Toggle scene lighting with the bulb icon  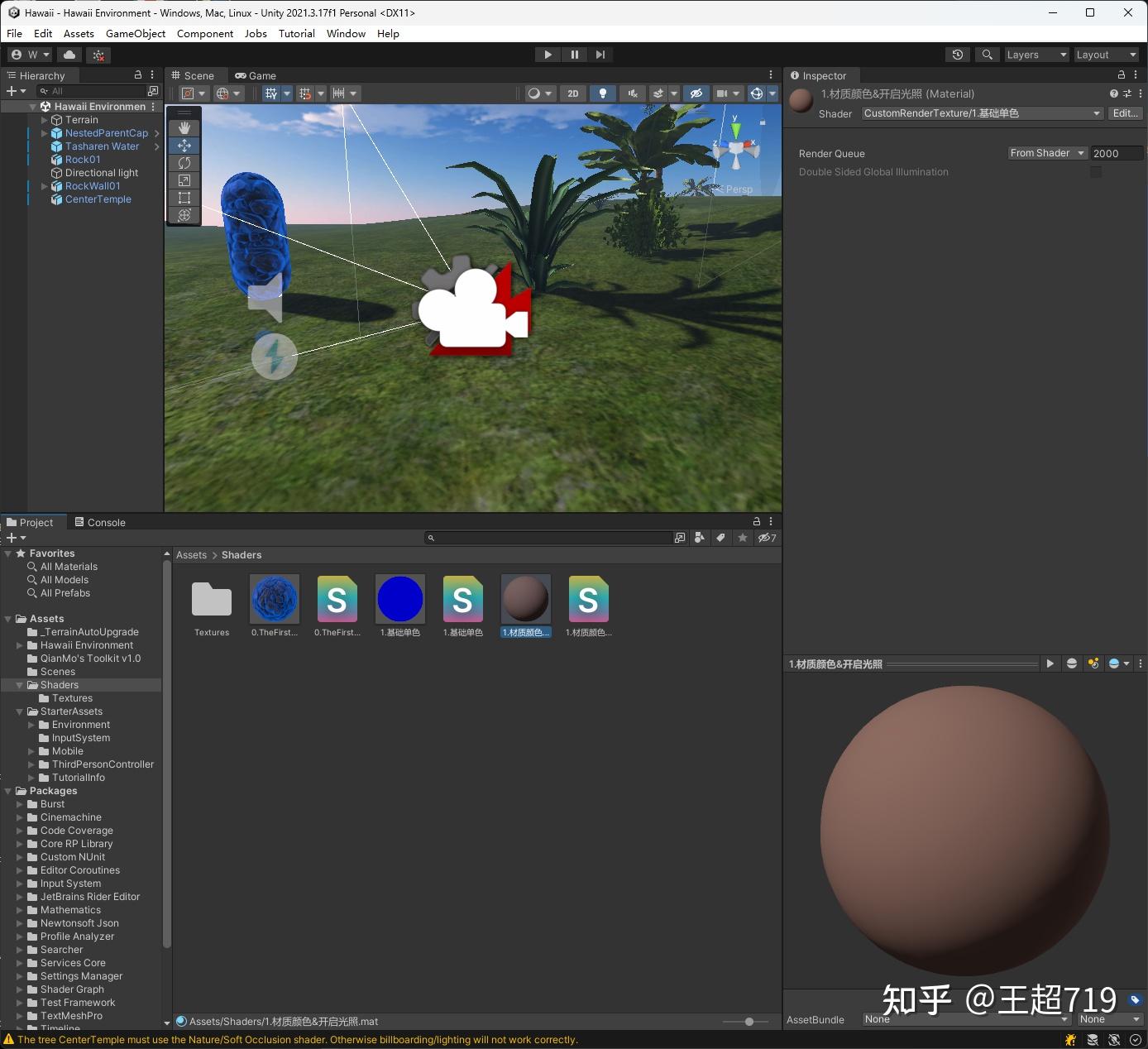[603, 93]
